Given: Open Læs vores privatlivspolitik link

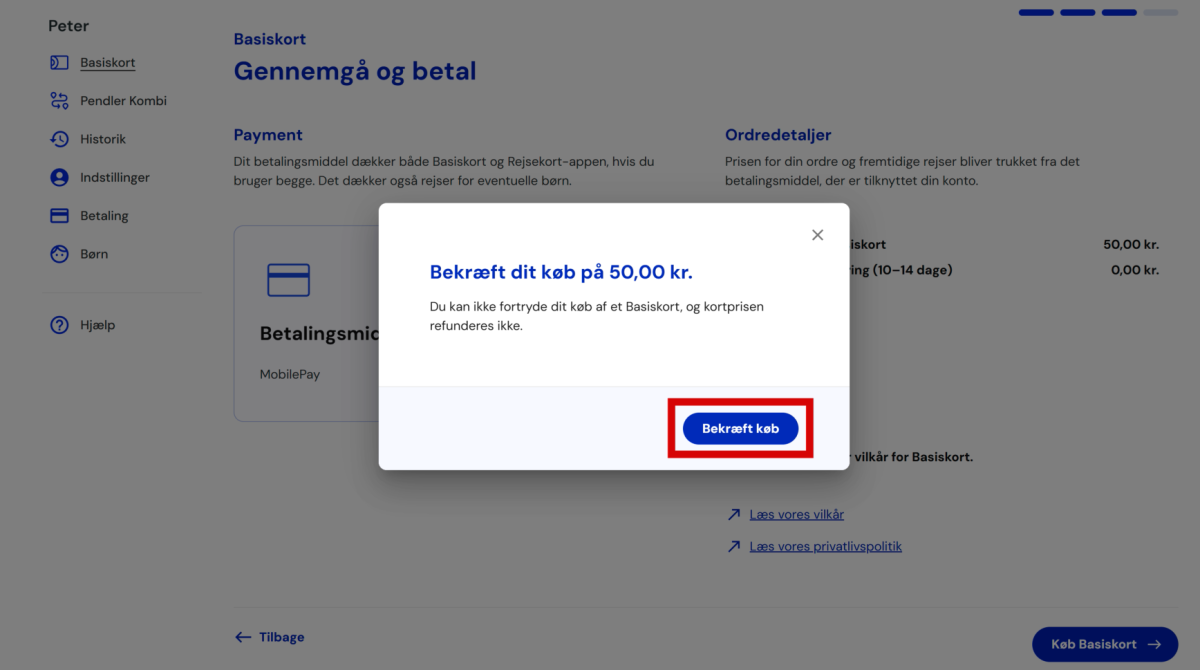Looking at the screenshot, I should [x=825, y=546].
